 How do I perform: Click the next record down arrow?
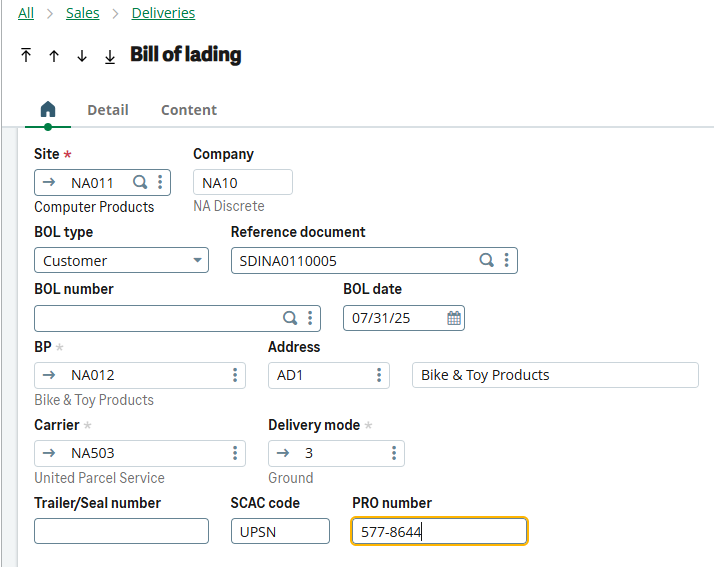point(82,56)
